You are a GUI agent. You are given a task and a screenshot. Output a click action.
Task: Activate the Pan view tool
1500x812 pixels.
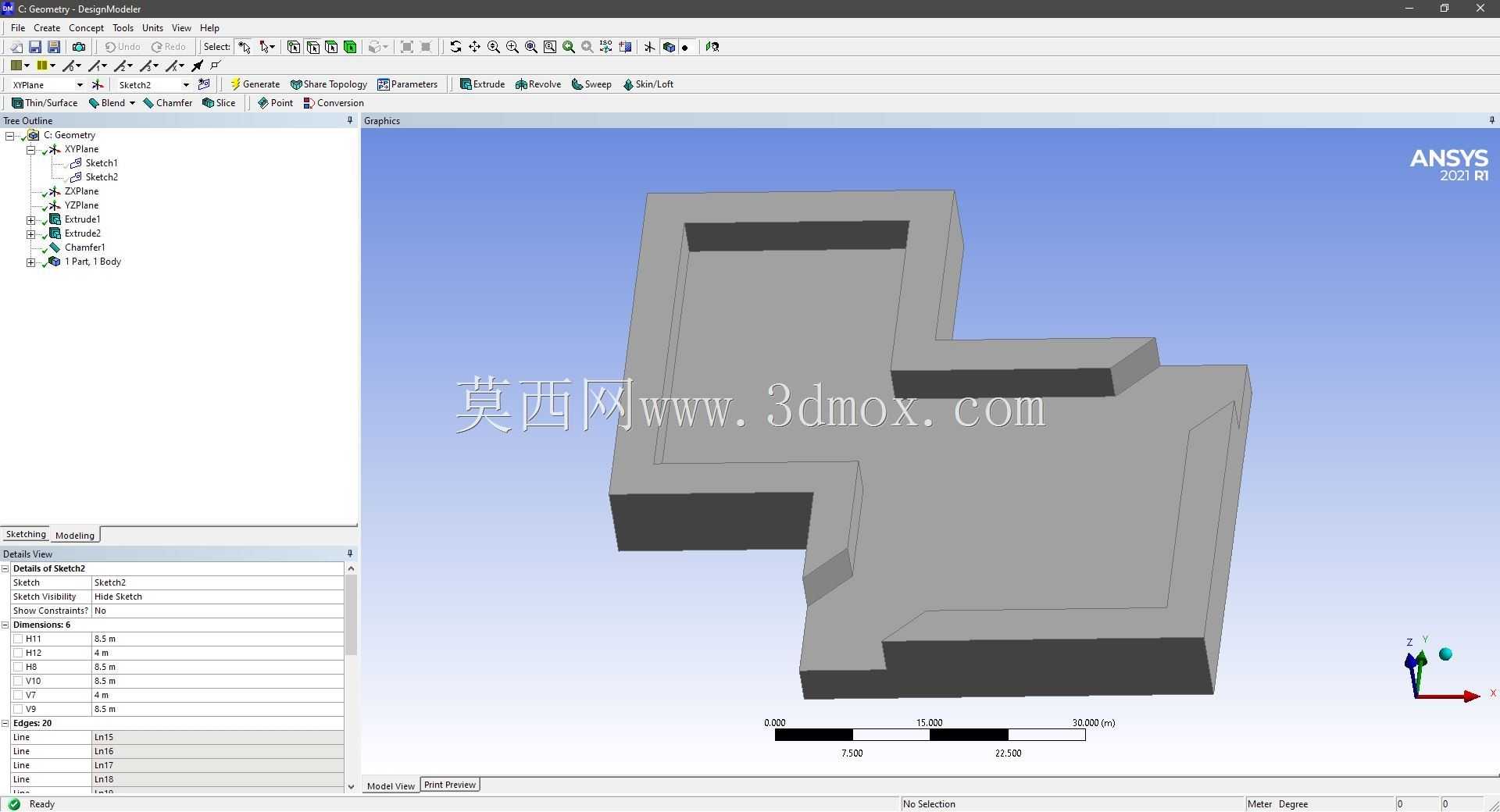(474, 47)
